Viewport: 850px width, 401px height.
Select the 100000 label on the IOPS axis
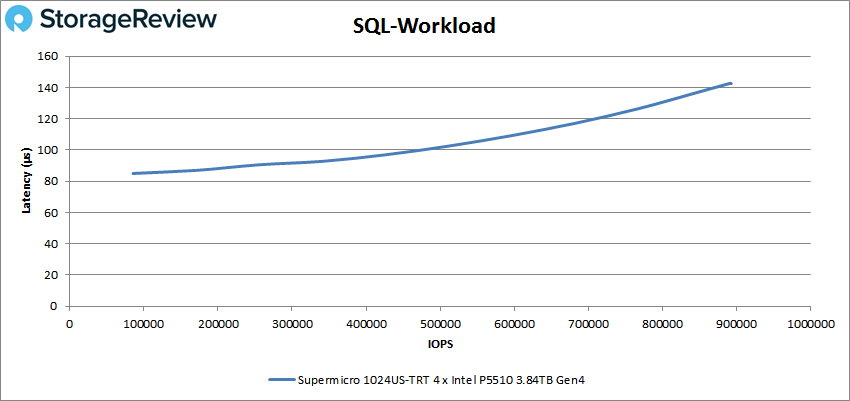click(x=143, y=323)
